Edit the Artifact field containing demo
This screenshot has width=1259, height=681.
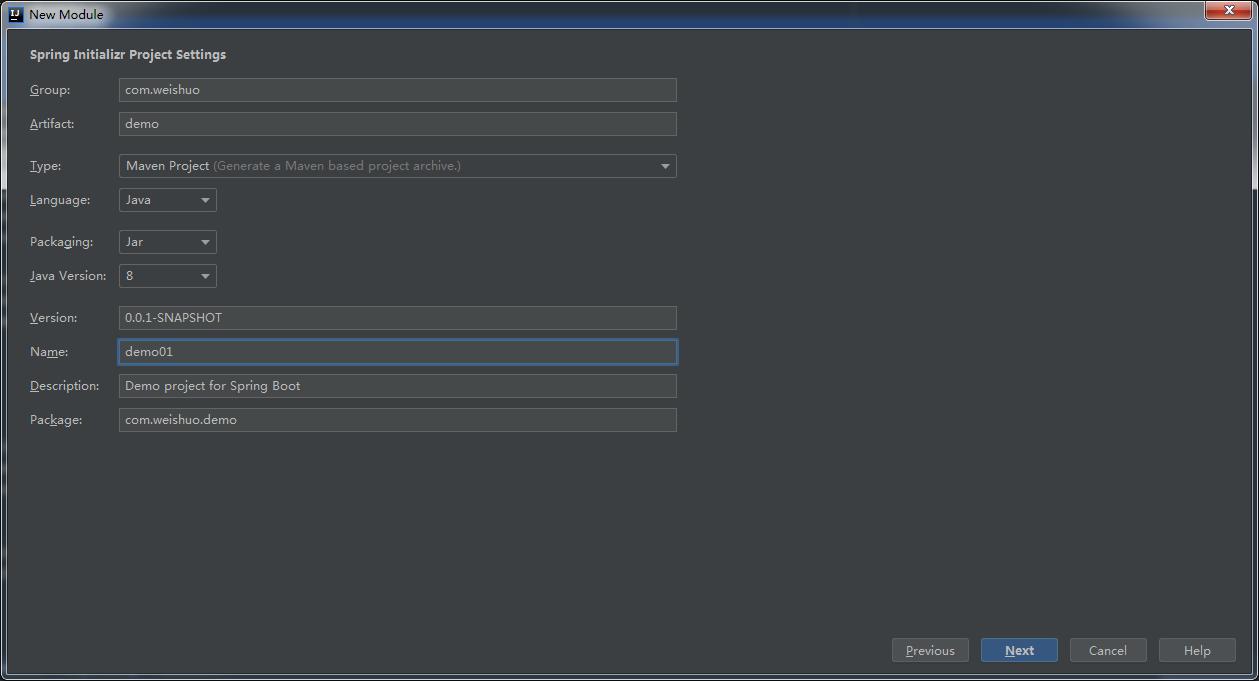[397, 124]
